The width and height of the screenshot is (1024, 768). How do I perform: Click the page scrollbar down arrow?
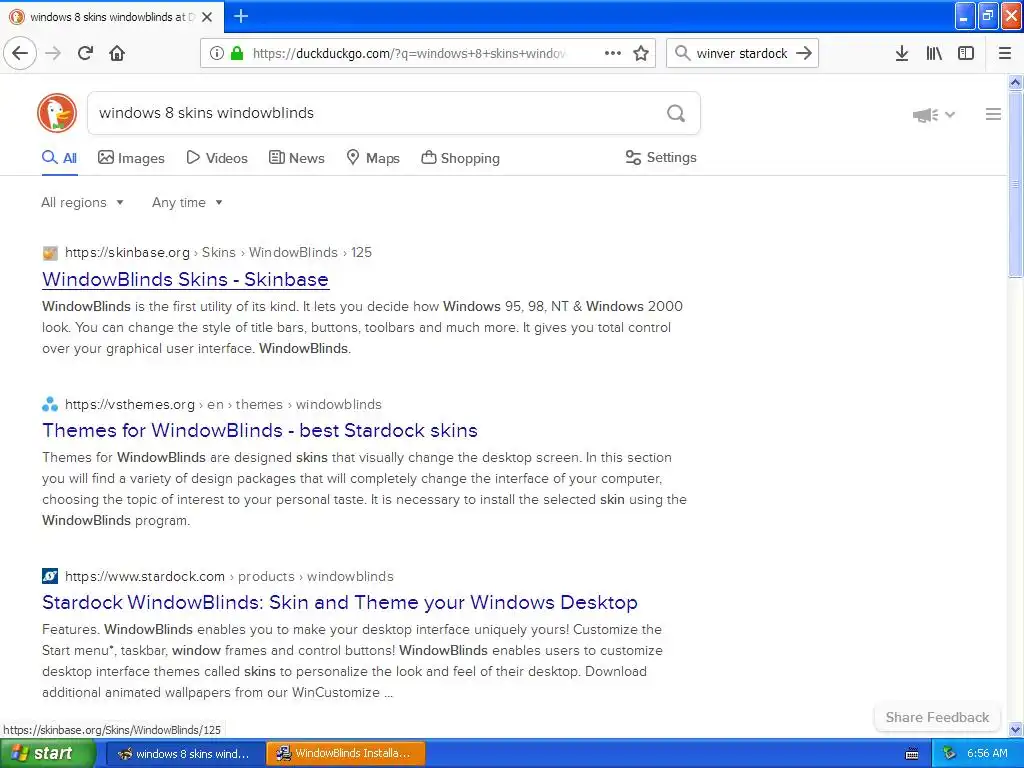tap(1015, 729)
